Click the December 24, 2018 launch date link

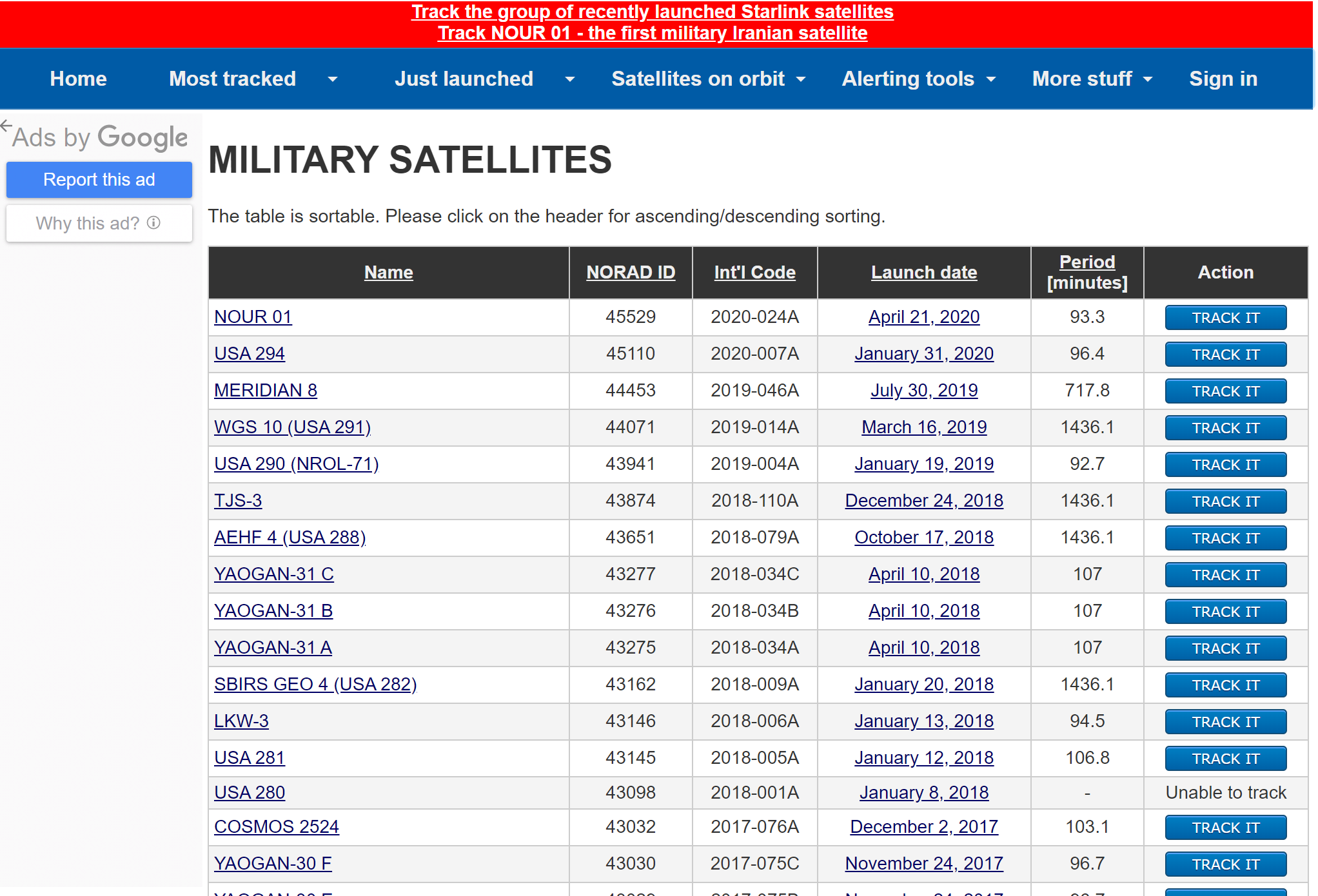(x=923, y=500)
